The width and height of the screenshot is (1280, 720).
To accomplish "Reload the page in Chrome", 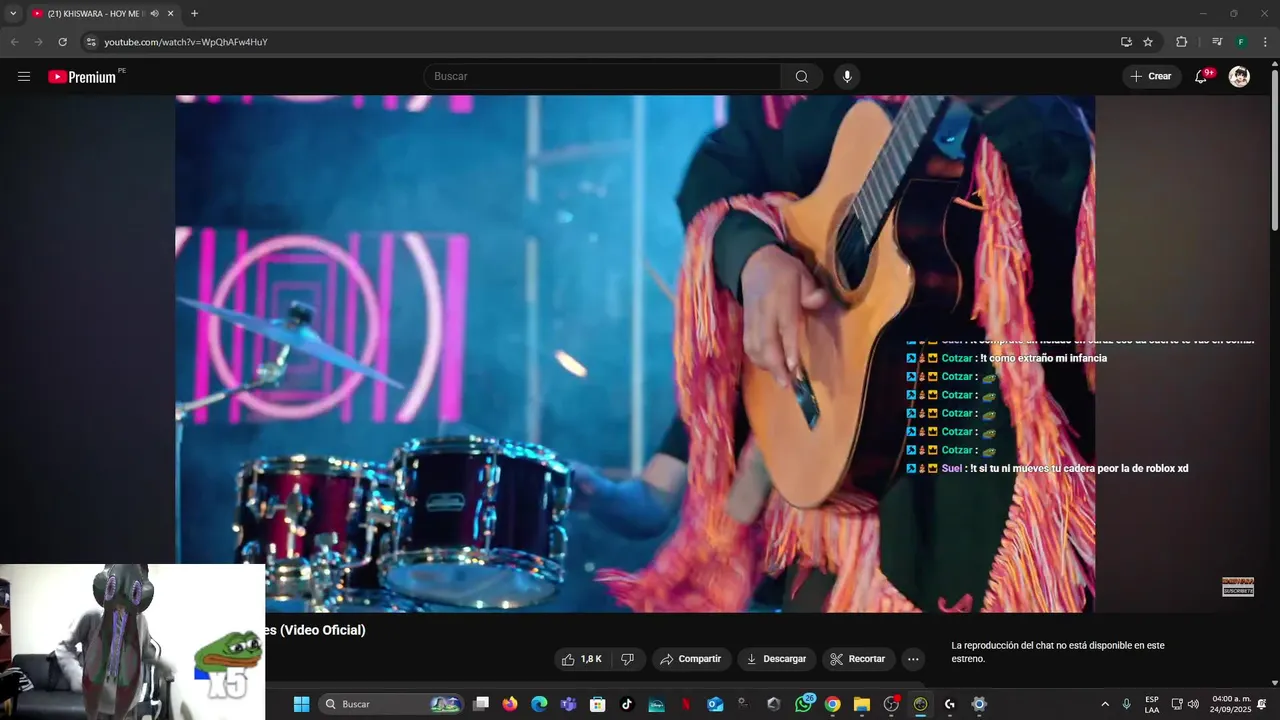I will (x=62, y=42).
